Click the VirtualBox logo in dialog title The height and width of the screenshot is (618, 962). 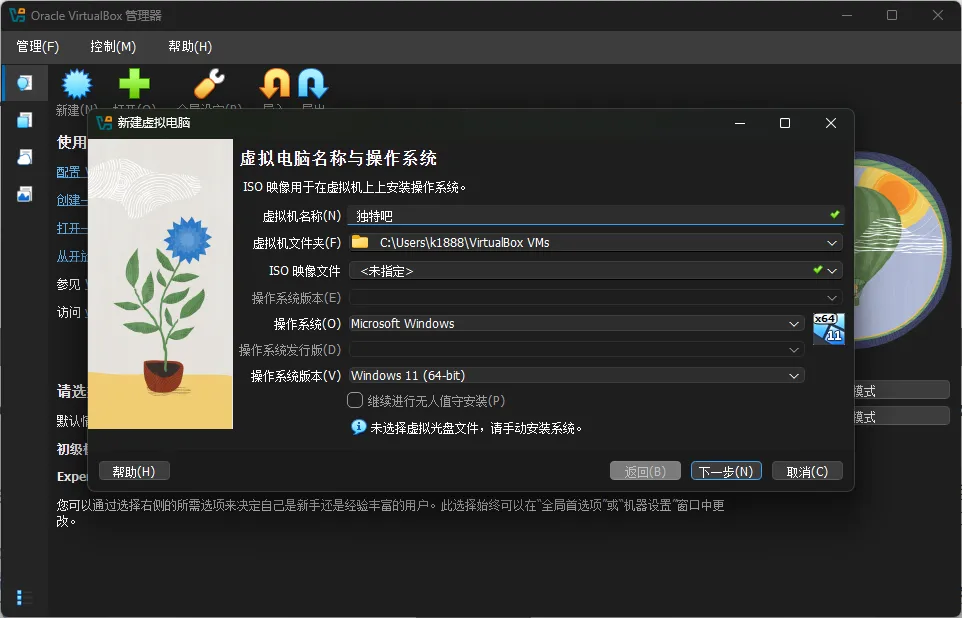pos(105,123)
